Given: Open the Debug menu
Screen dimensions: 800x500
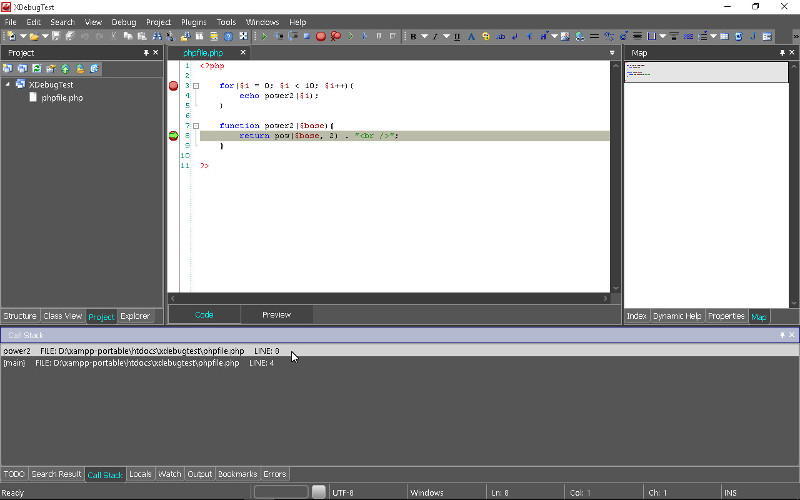Looking at the screenshot, I should pyautogui.click(x=124, y=22).
